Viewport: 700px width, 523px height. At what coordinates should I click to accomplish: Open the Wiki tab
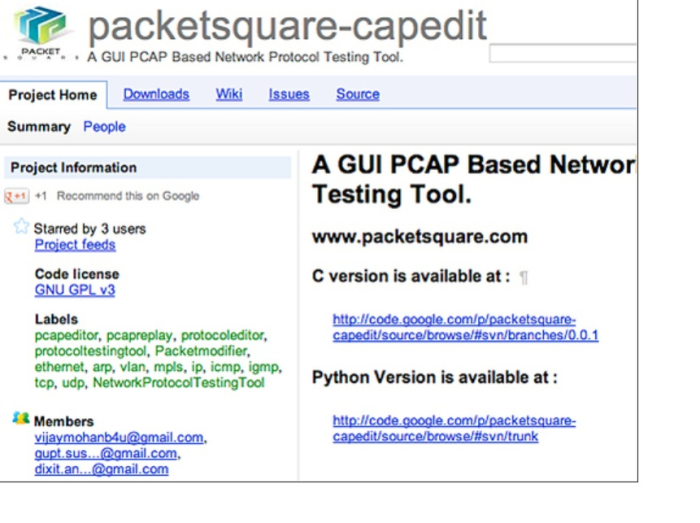pos(229,94)
